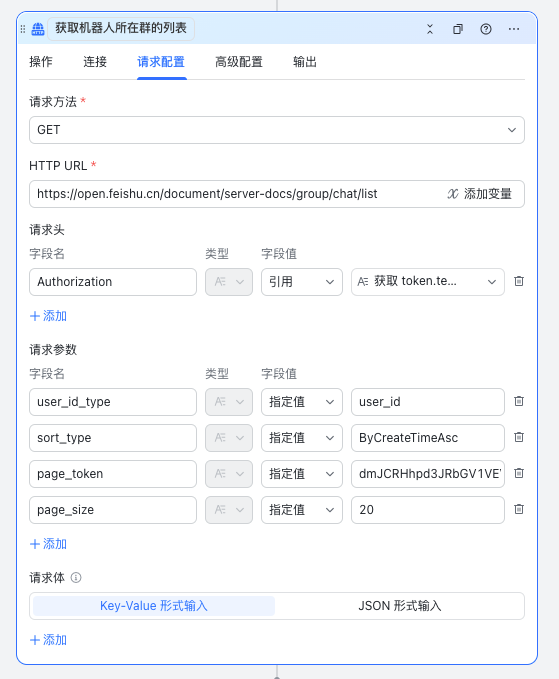Open the help question-mark icon
This screenshot has height=679, width=559.
(x=486, y=29)
